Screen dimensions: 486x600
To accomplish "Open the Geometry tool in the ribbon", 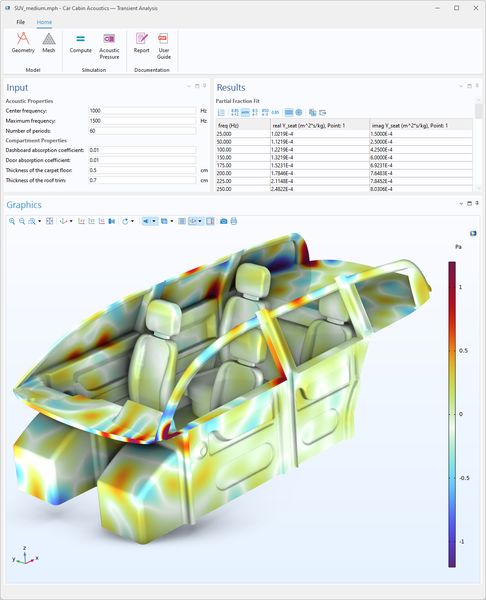I will click(23, 43).
